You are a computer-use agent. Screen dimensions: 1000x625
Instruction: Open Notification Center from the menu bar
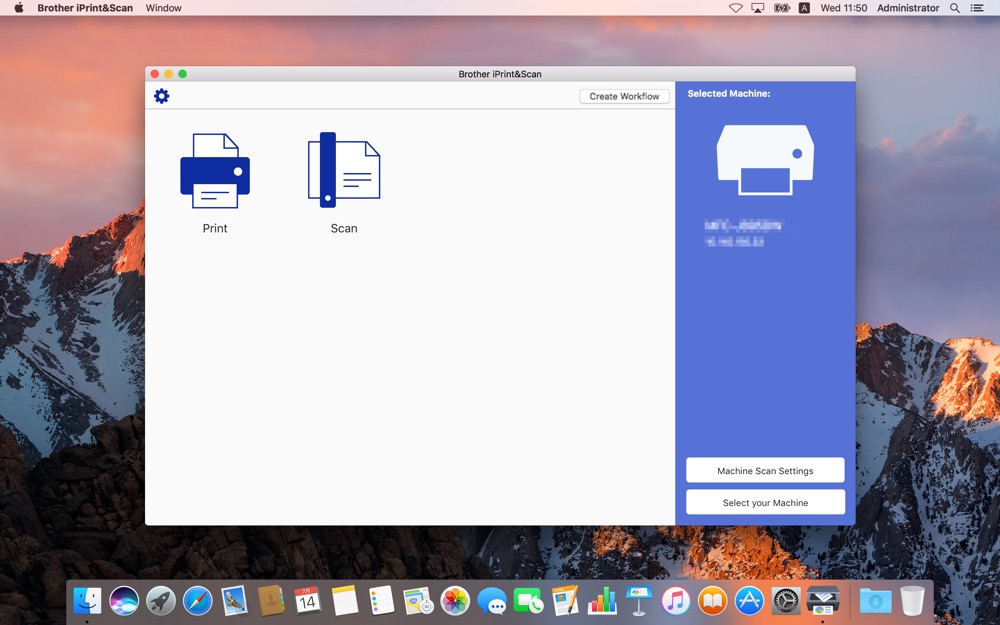coord(978,8)
